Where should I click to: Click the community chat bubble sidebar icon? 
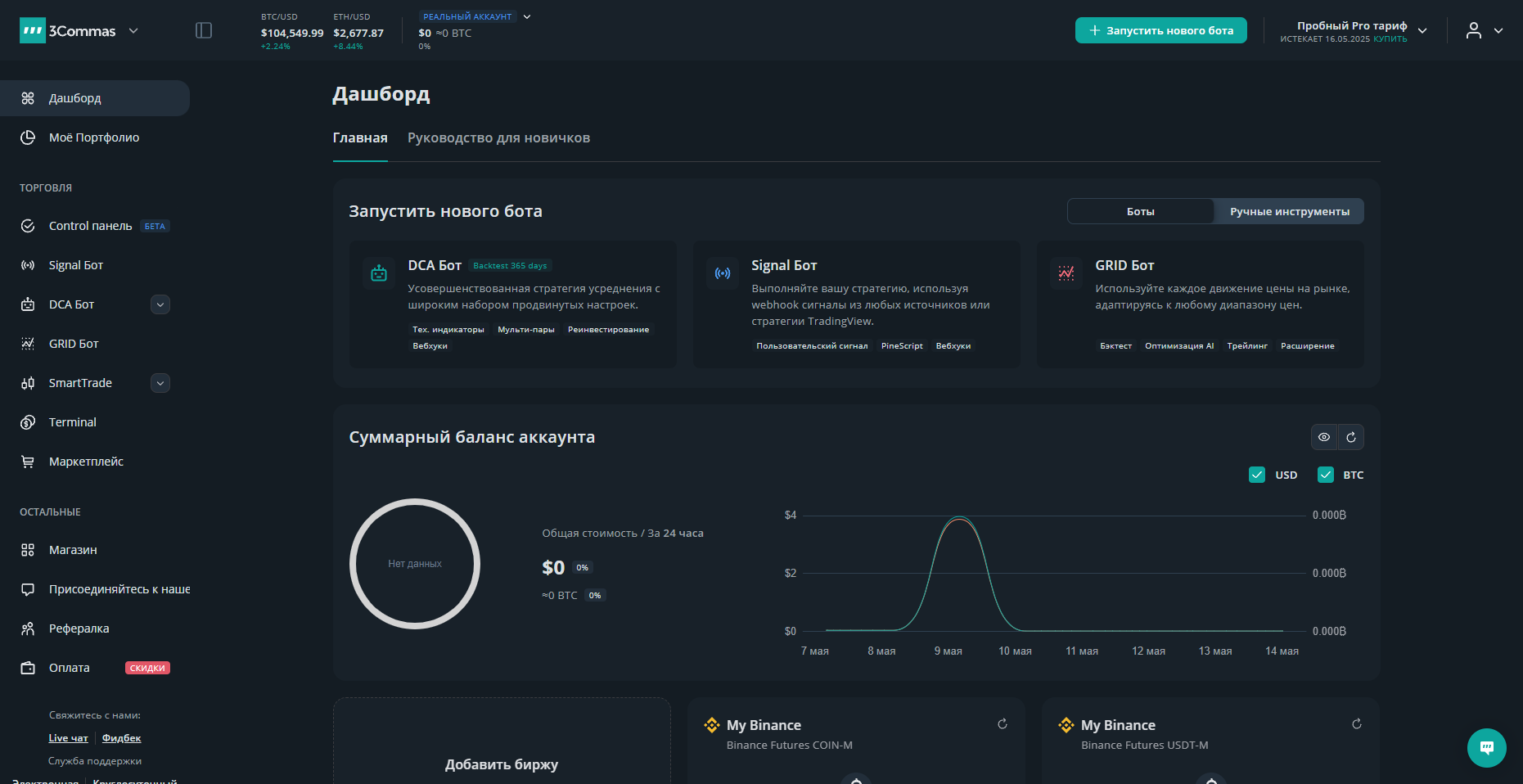click(28, 589)
